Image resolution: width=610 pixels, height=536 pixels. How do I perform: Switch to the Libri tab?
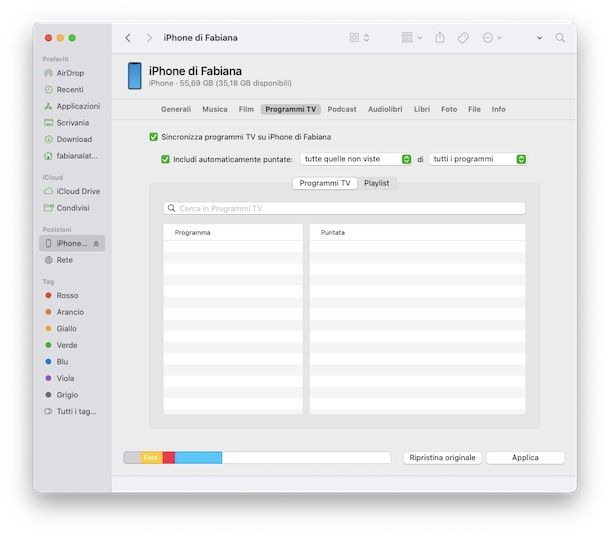pyautogui.click(x=422, y=109)
